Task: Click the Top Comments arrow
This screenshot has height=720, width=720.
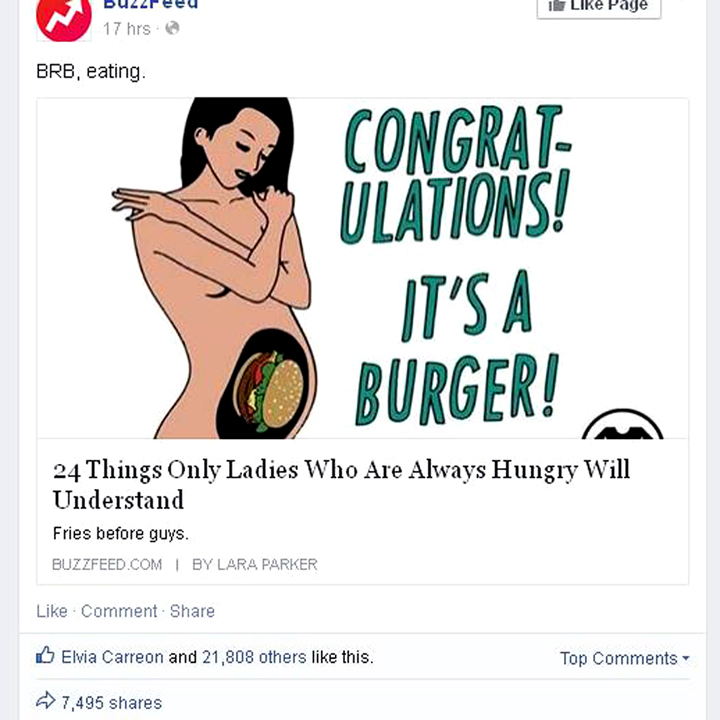Action: click(x=686, y=658)
